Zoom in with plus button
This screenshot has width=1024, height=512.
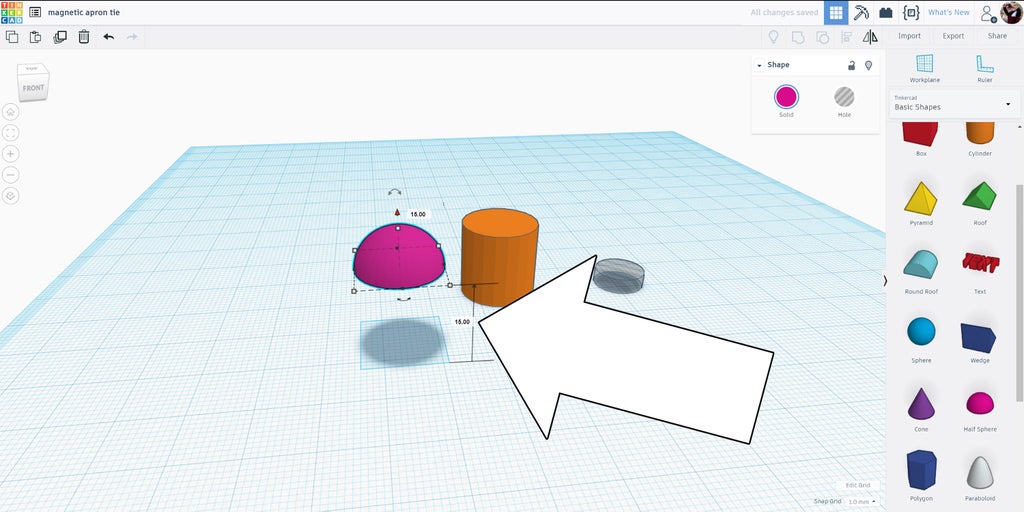tap(10, 154)
